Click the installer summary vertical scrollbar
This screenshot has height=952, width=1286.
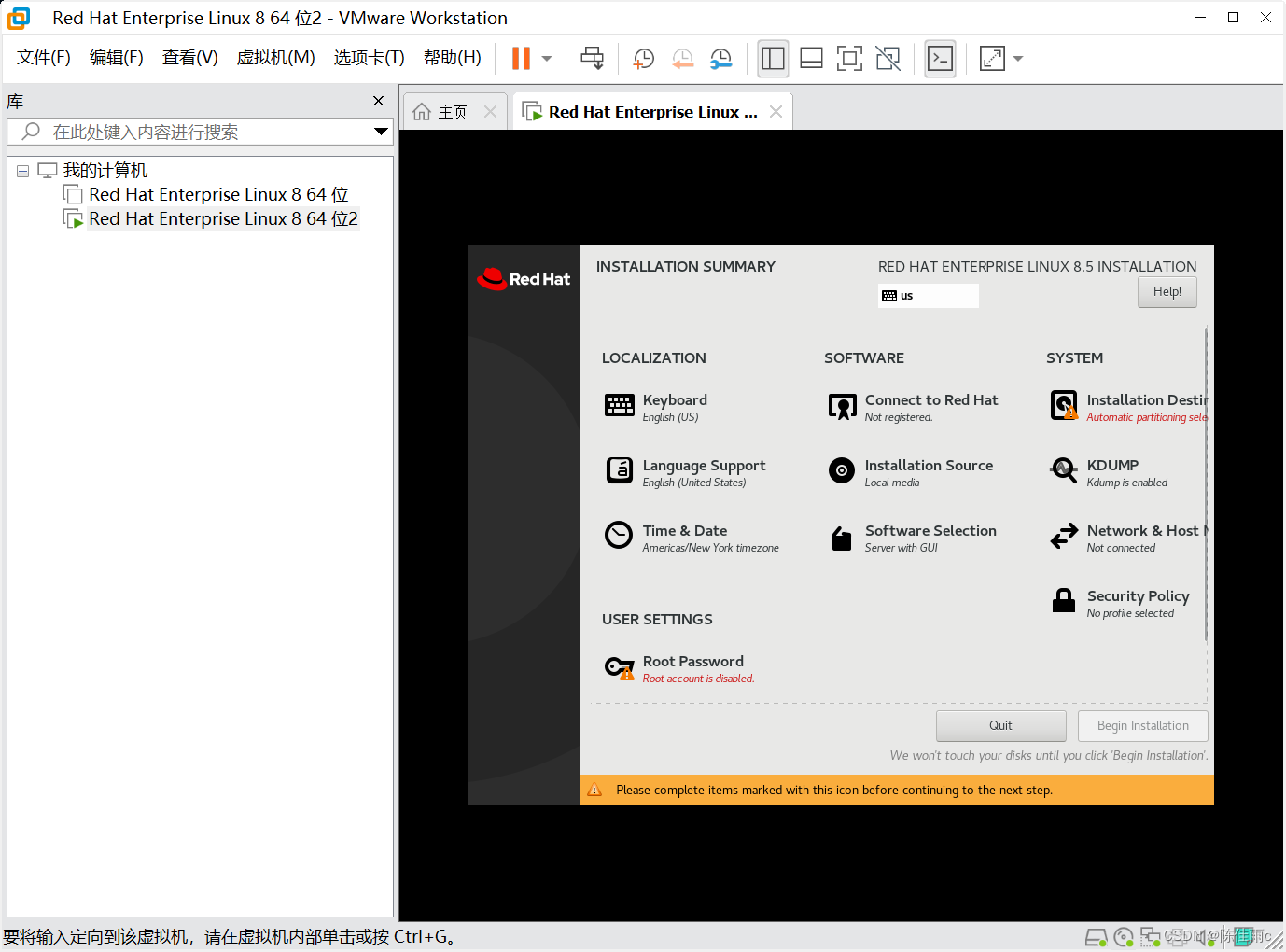click(1206, 485)
